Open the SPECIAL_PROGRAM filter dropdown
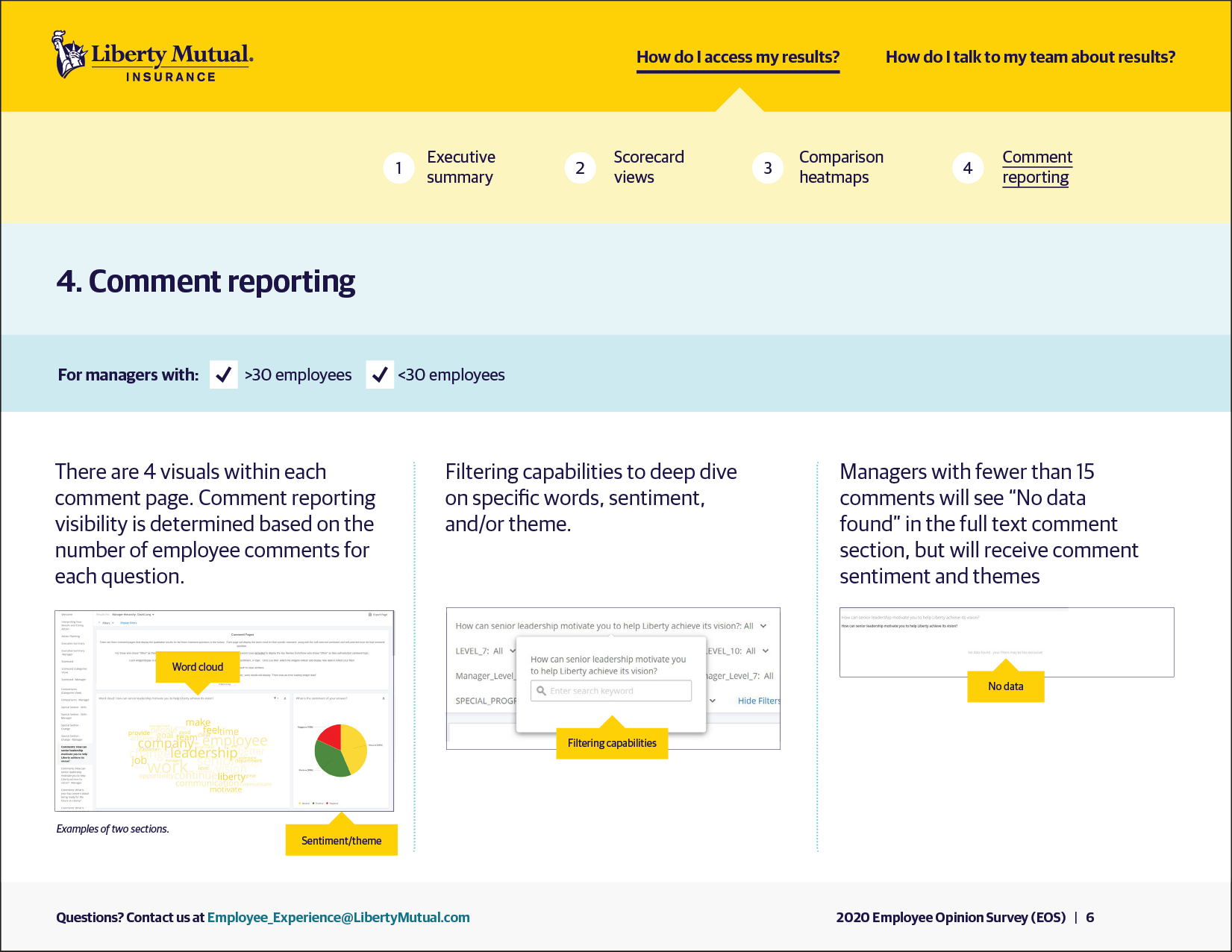The height and width of the screenshot is (952, 1232). click(713, 701)
